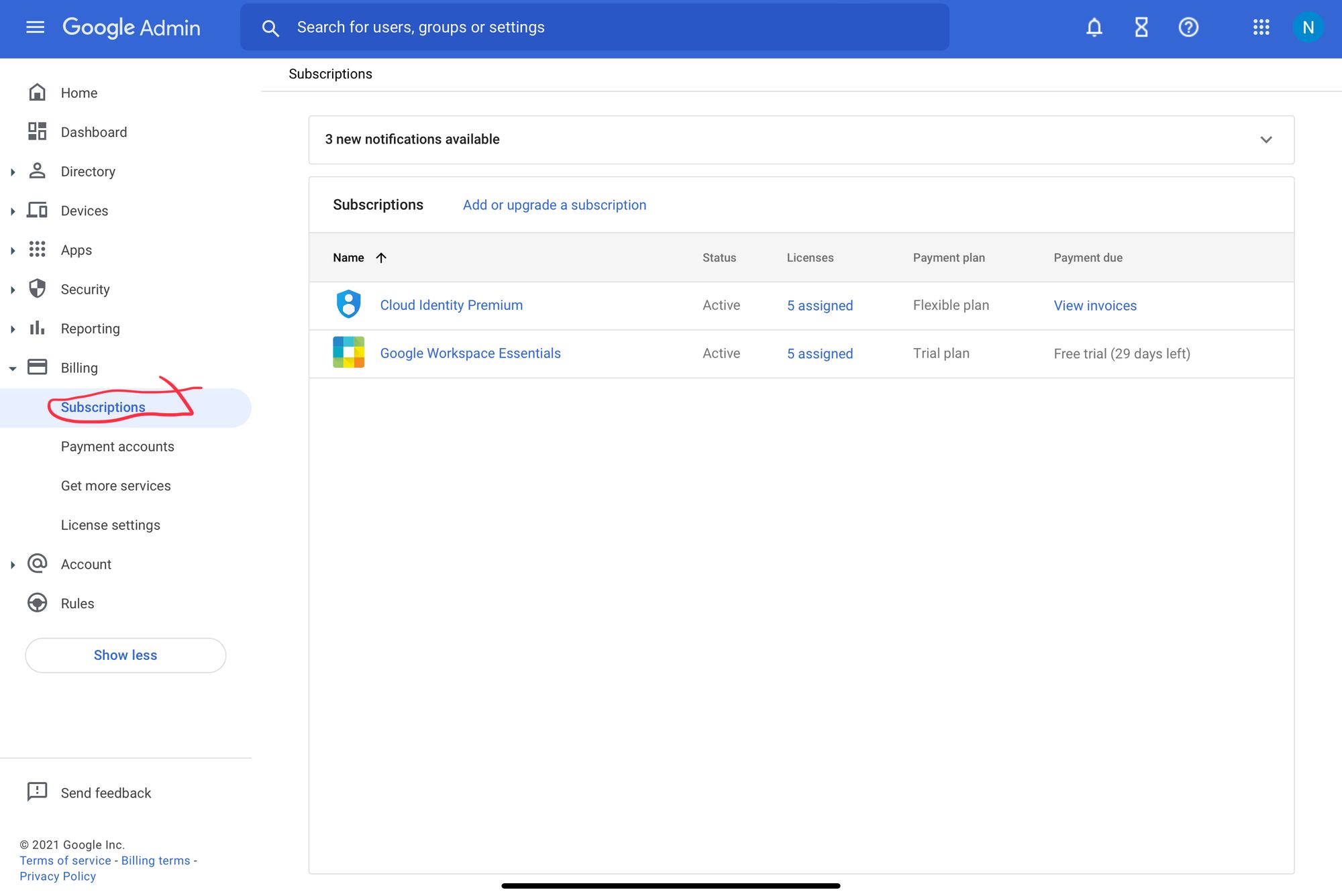The width and height of the screenshot is (1342, 896).
Task: Click the Payment plan column header
Action: pyautogui.click(x=949, y=258)
